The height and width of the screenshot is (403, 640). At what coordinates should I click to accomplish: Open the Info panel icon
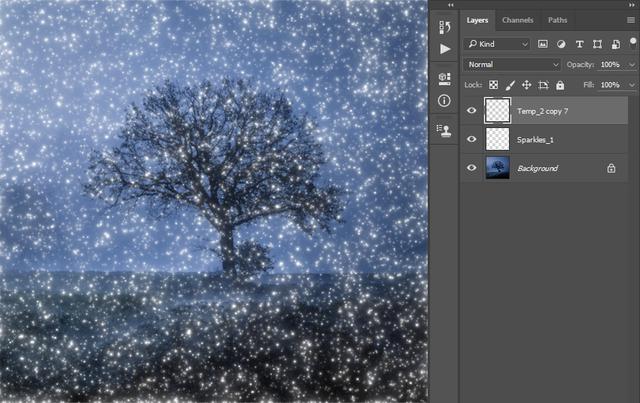point(444,100)
